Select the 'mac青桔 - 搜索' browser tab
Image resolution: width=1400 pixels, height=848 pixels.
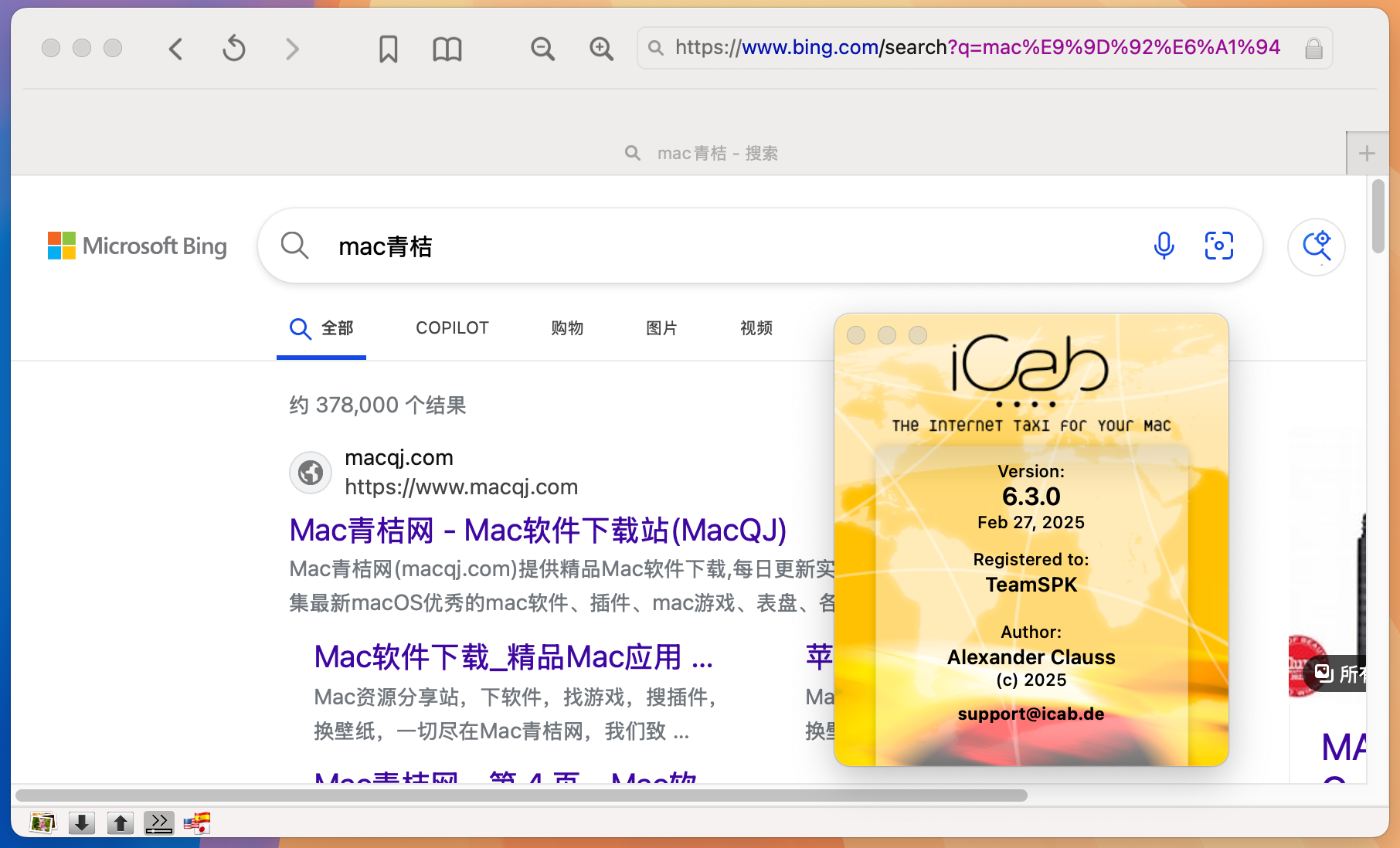tap(702, 153)
